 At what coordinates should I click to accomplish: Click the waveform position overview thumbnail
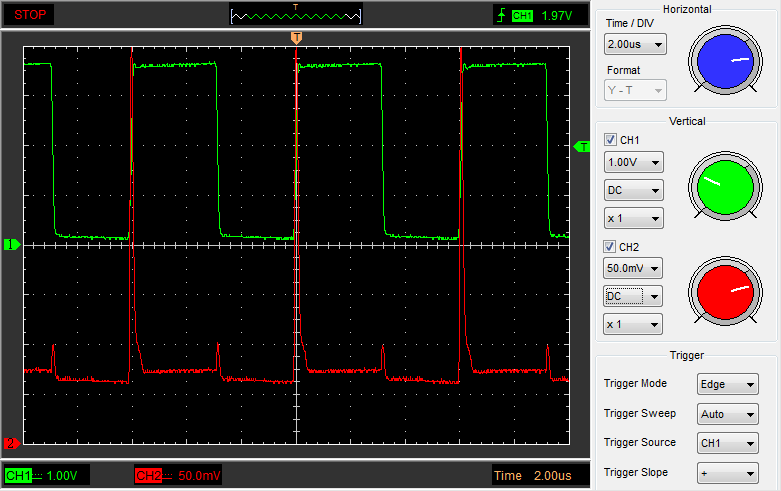point(296,15)
